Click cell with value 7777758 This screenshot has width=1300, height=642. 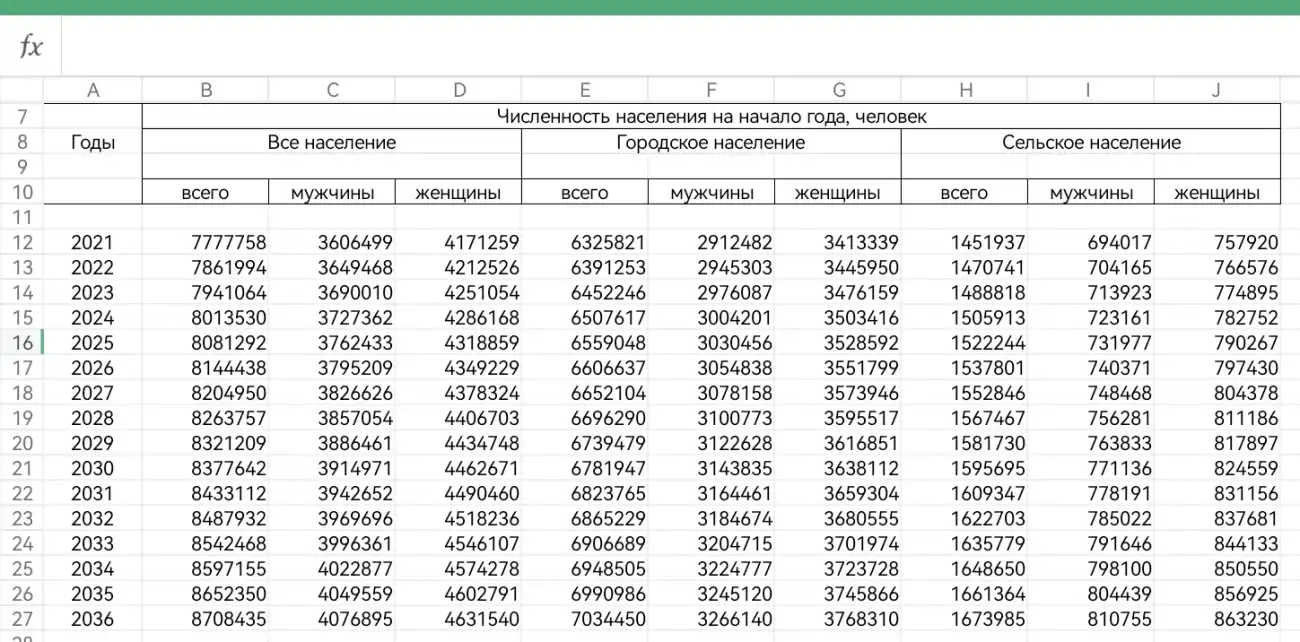point(206,242)
